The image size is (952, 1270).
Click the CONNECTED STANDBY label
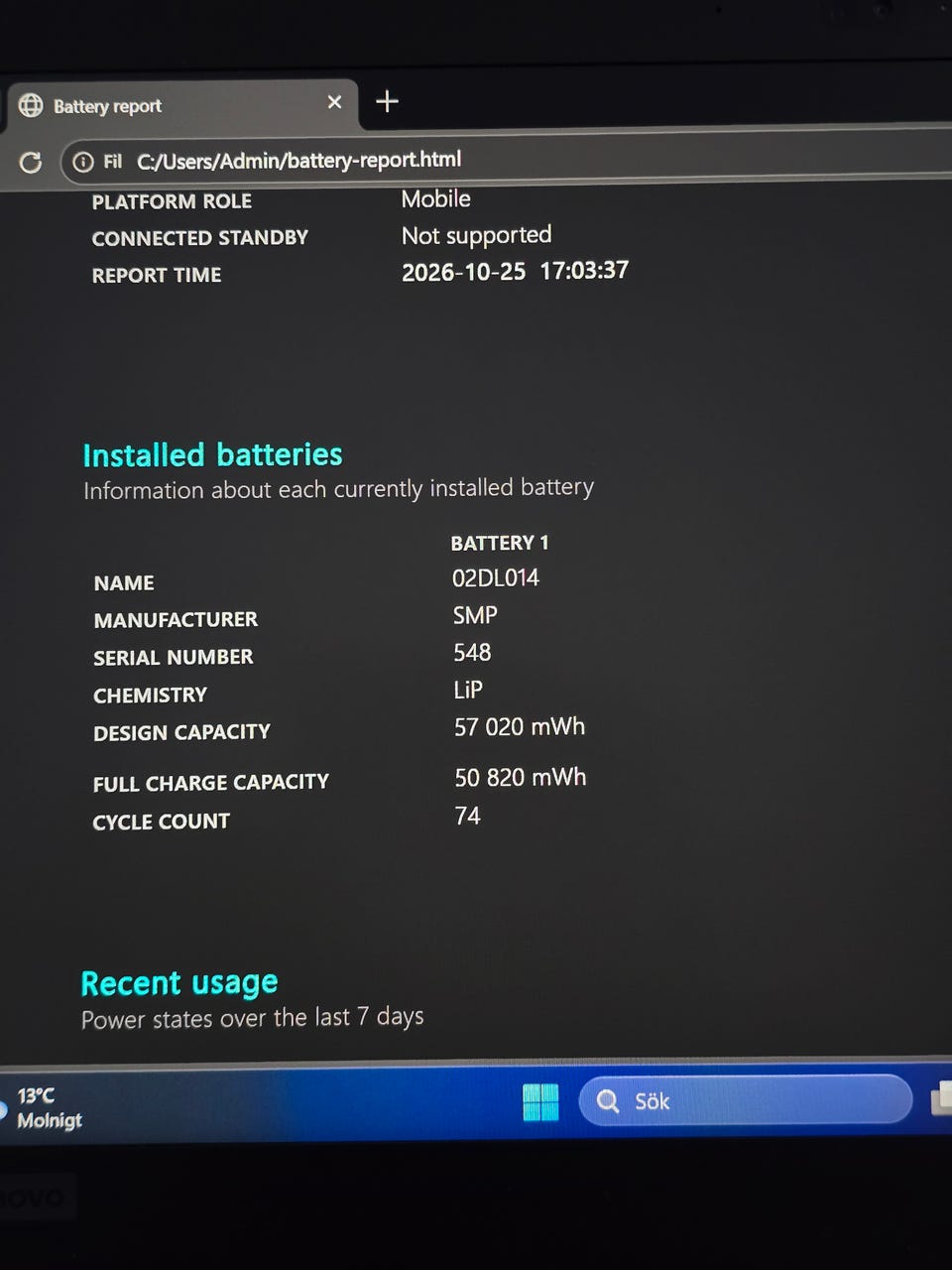(x=200, y=238)
